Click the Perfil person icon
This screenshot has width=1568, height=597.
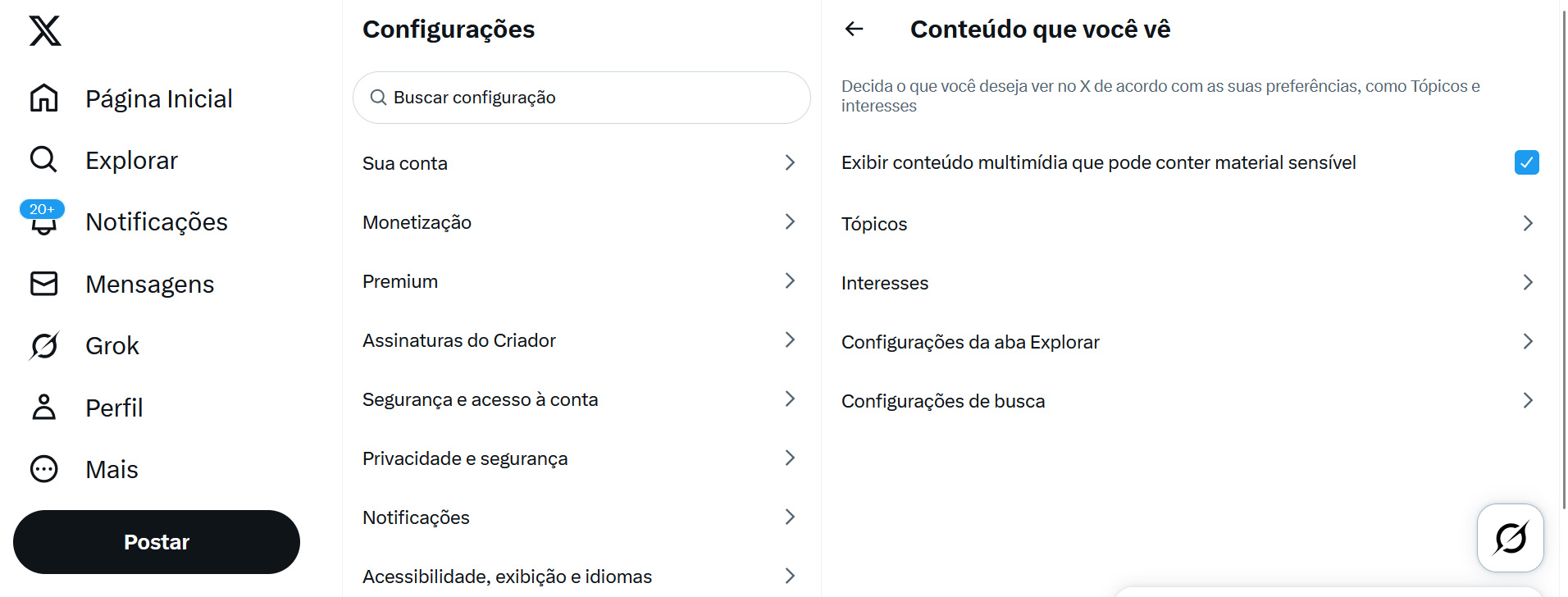pos(43,408)
